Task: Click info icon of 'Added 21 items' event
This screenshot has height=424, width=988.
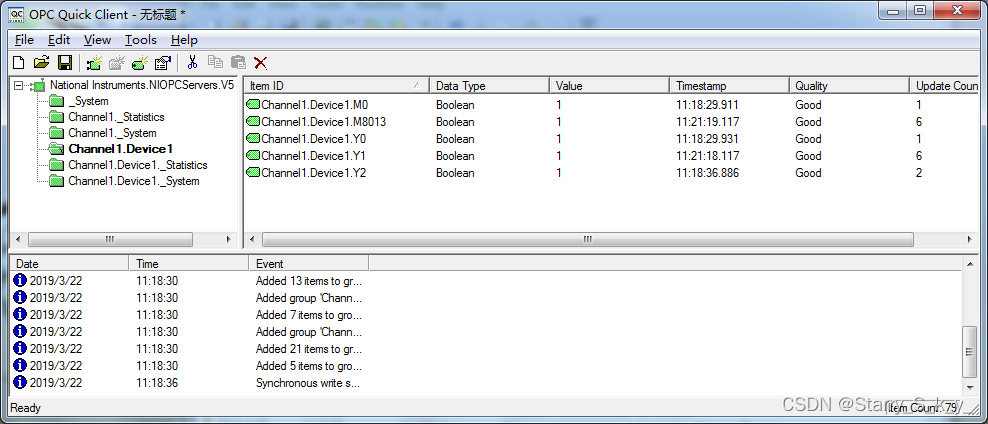Action: click(x=20, y=348)
